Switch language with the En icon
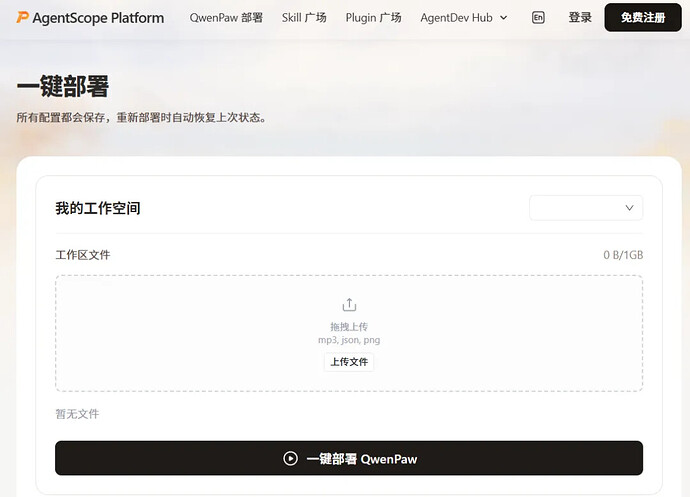This screenshot has height=497, width=690. click(x=538, y=18)
